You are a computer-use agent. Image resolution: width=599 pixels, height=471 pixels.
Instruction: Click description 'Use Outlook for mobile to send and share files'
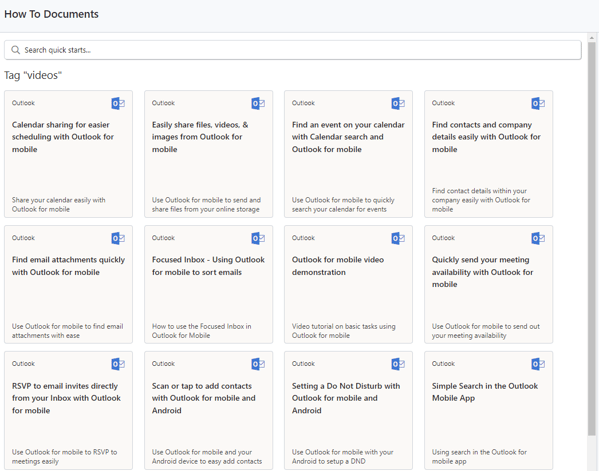tap(206, 204)
